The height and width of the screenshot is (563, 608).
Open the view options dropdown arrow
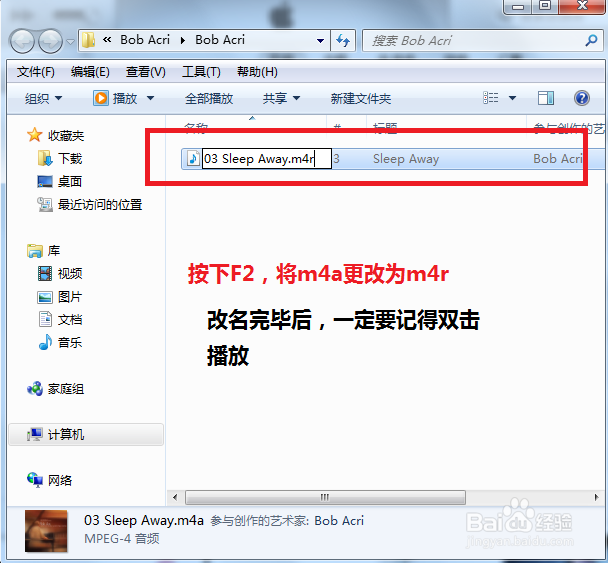pos(512,98)
